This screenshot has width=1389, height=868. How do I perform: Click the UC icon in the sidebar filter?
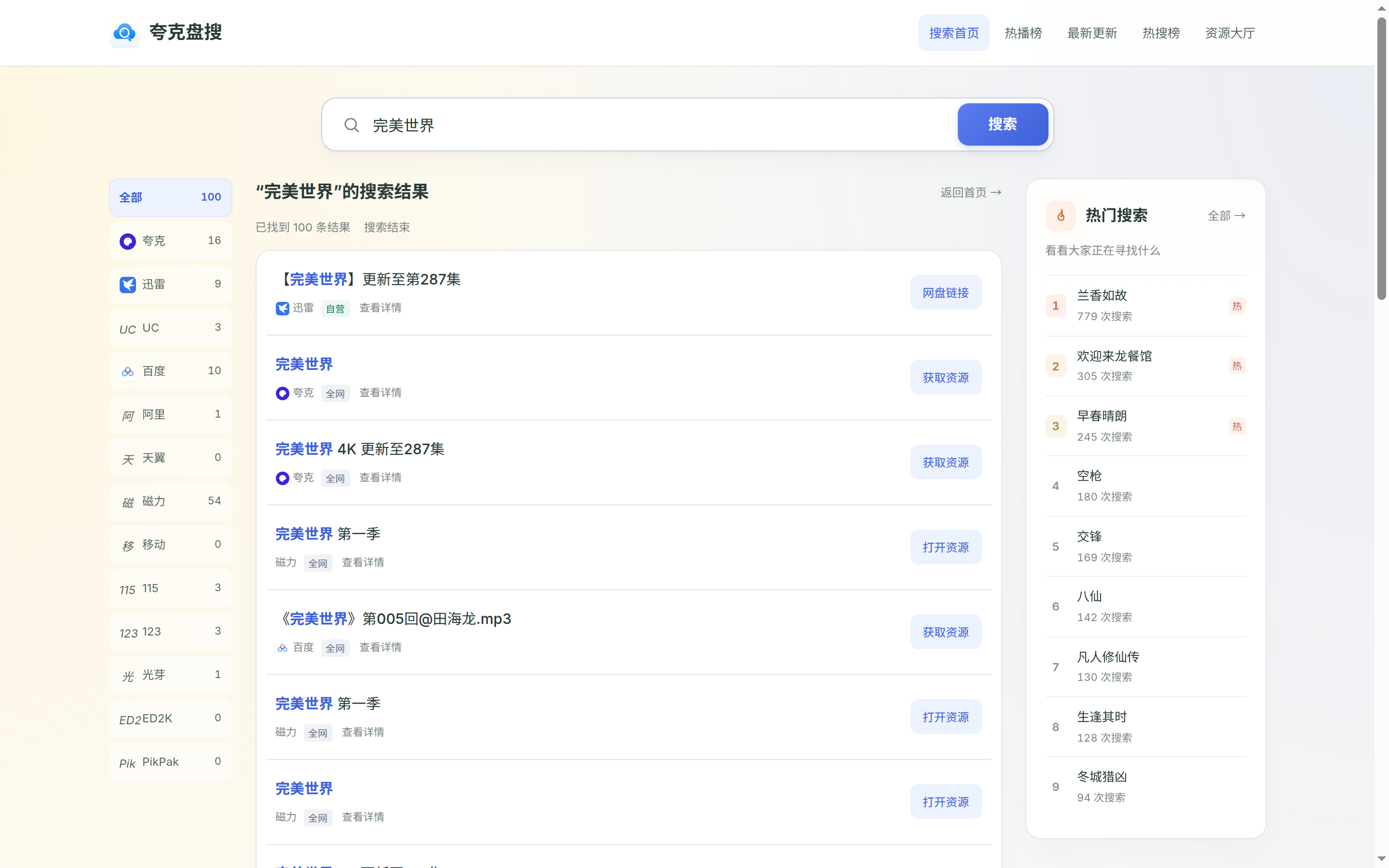tap(127, 329)
